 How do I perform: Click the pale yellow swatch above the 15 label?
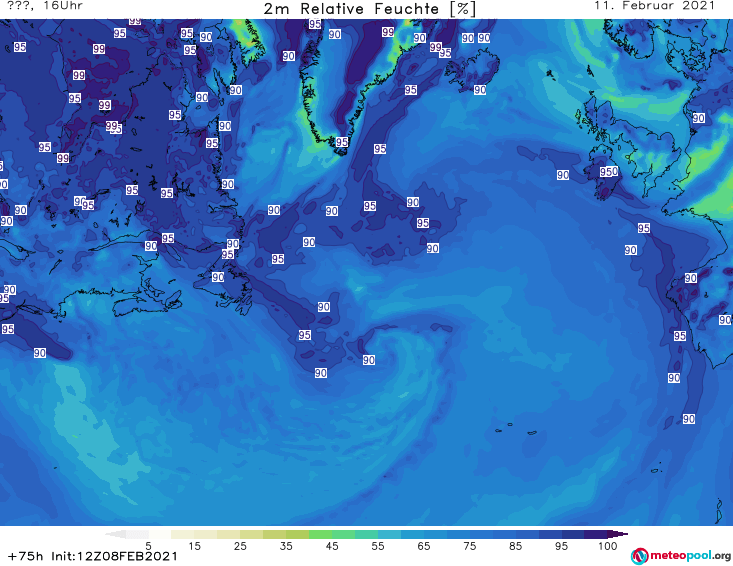pos(183,534)
